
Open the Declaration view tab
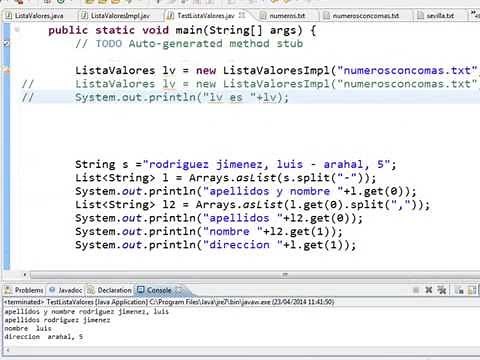point(110,290)
